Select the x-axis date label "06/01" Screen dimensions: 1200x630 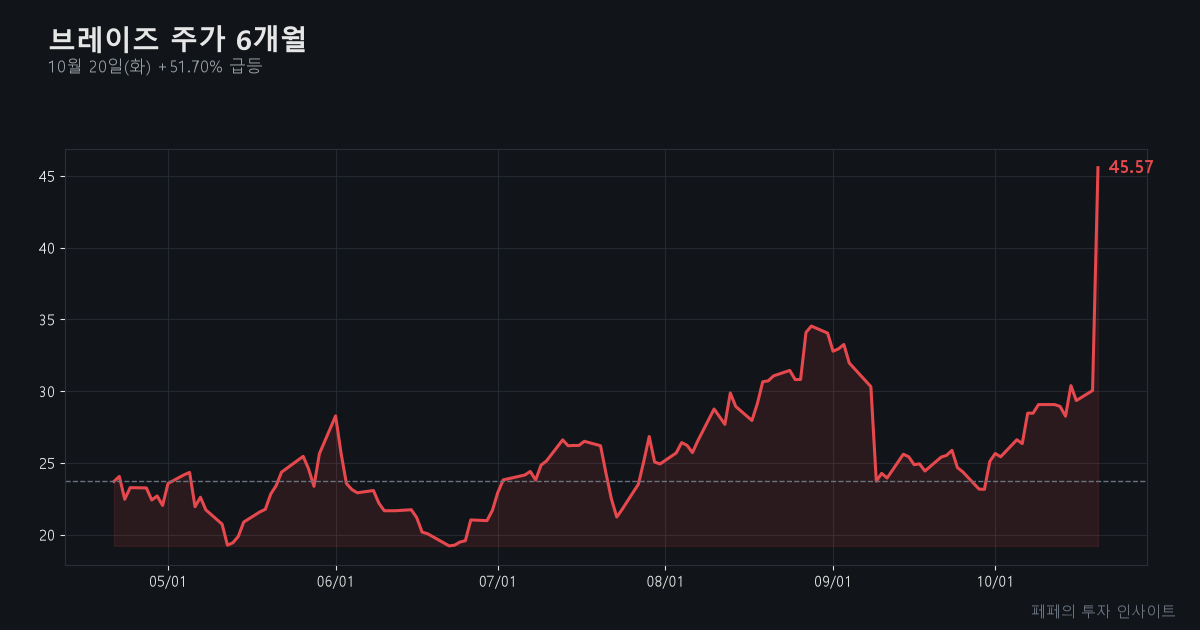tap(336, 581)
